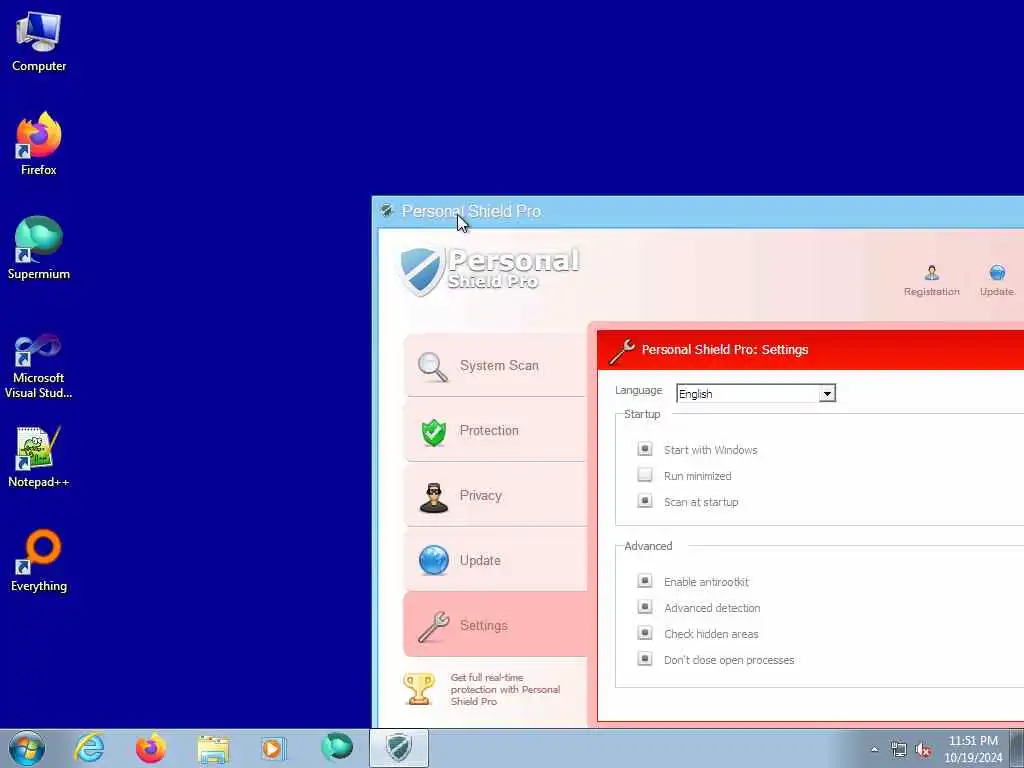Toggle the Enable antirootkit checkbox
This screenshot has width=1024, height=768.
pos(645,581)
